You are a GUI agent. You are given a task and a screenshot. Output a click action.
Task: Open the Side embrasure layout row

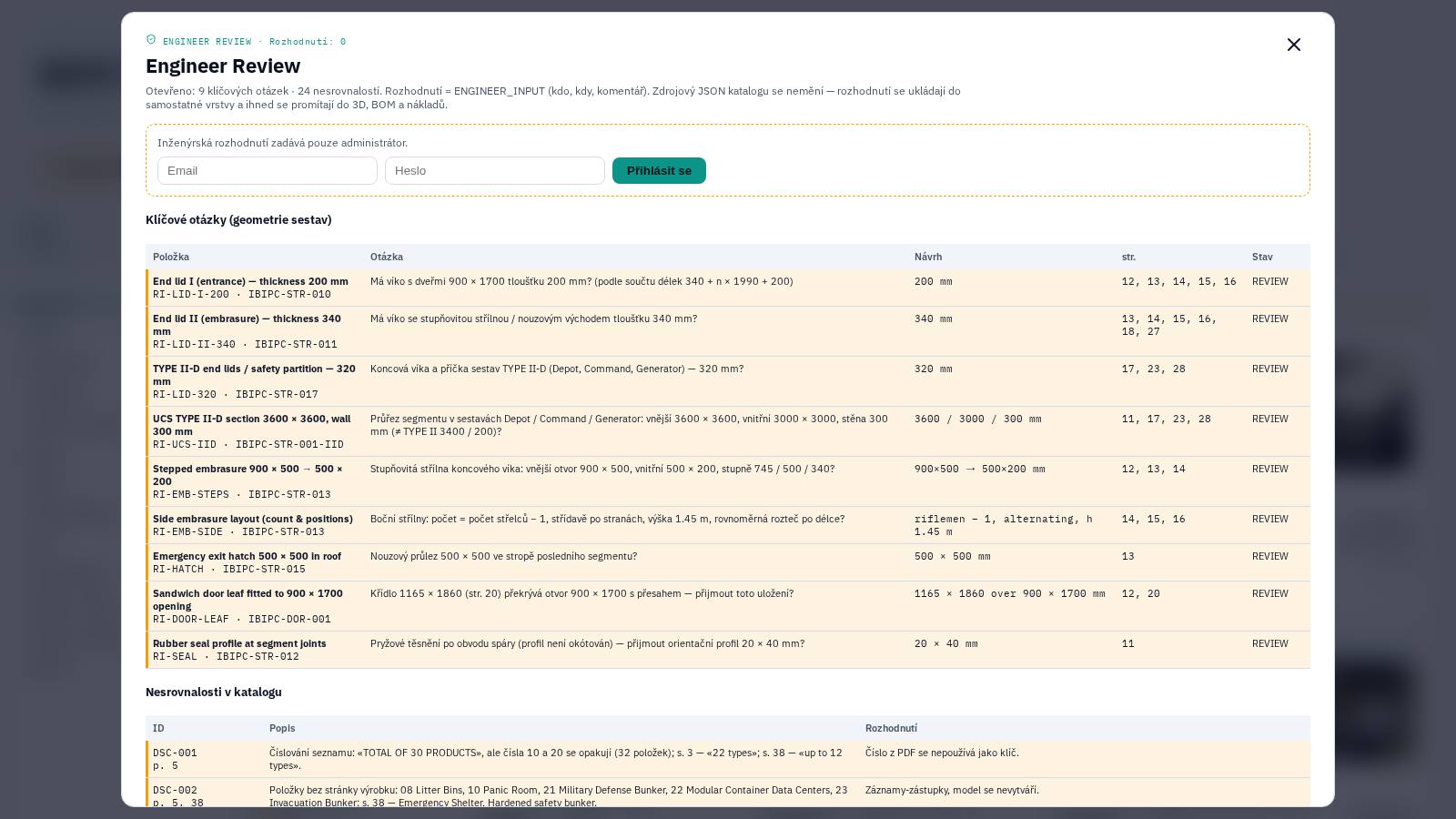728,525
